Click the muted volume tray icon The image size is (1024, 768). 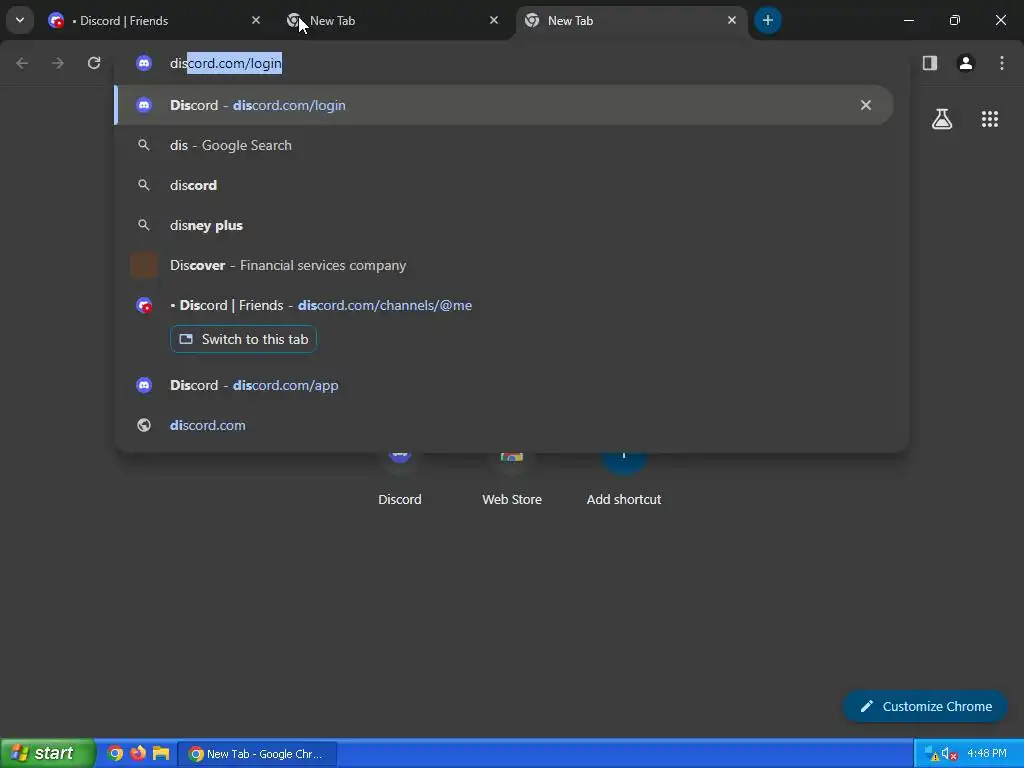[x=949, y=754]
